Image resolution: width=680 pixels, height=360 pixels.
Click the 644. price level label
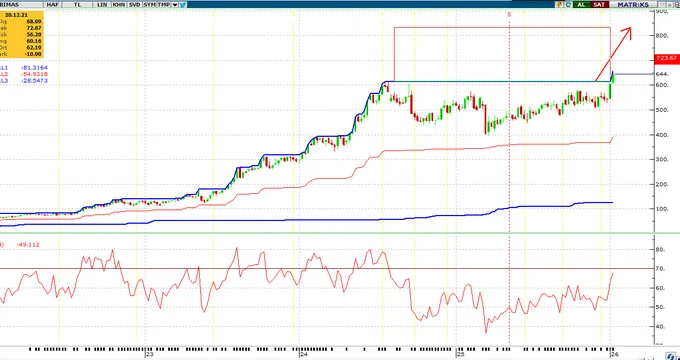click(x=661, y=74)
